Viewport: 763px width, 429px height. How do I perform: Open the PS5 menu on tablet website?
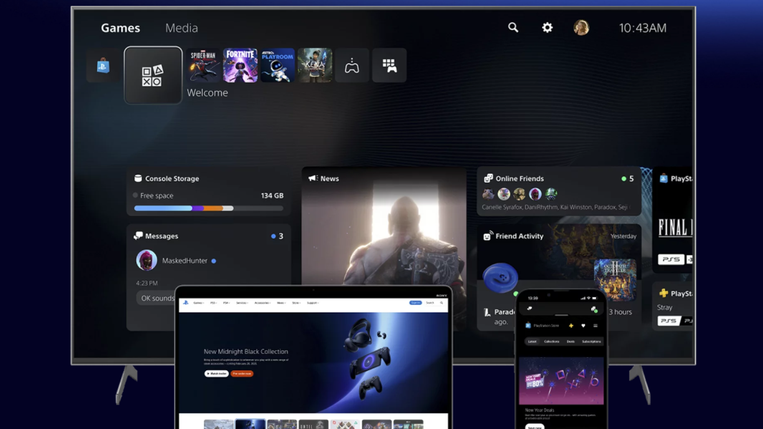pos(214,303)
